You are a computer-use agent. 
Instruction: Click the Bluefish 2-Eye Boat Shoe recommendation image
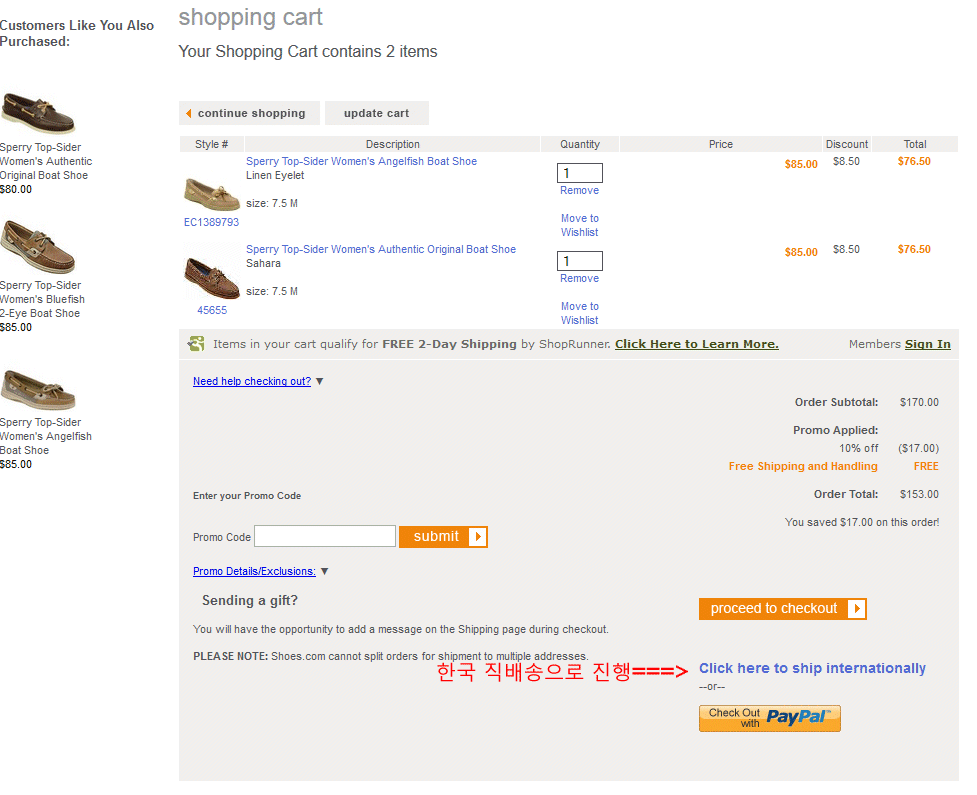[38, 248]
